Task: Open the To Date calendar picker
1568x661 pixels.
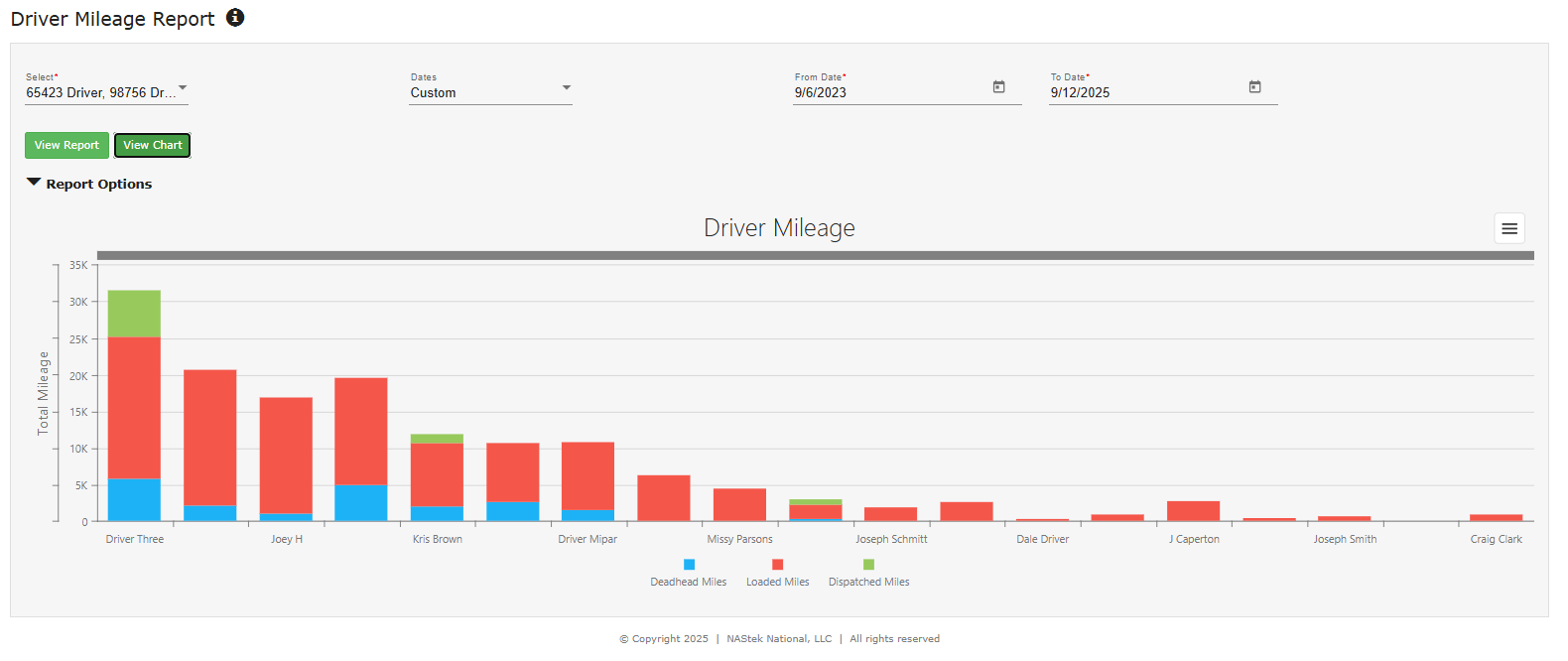Action: 1254,87
